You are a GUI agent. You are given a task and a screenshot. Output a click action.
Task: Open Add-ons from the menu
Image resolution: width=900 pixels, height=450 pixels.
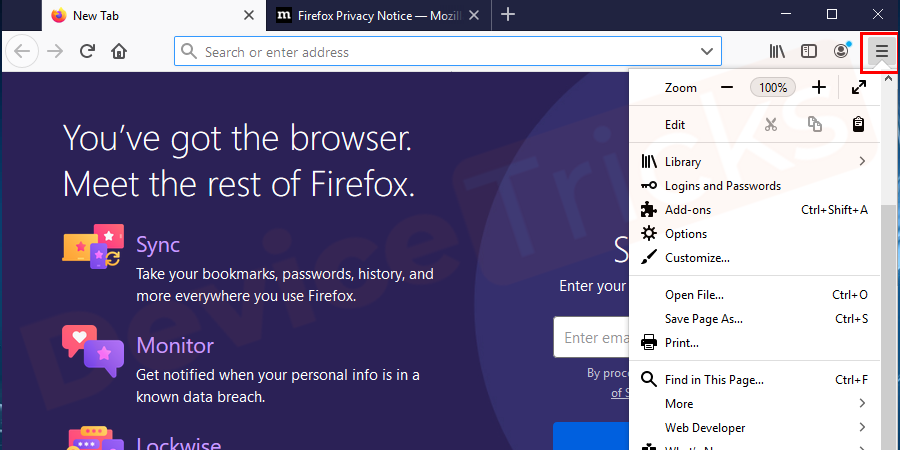(755, 210)
